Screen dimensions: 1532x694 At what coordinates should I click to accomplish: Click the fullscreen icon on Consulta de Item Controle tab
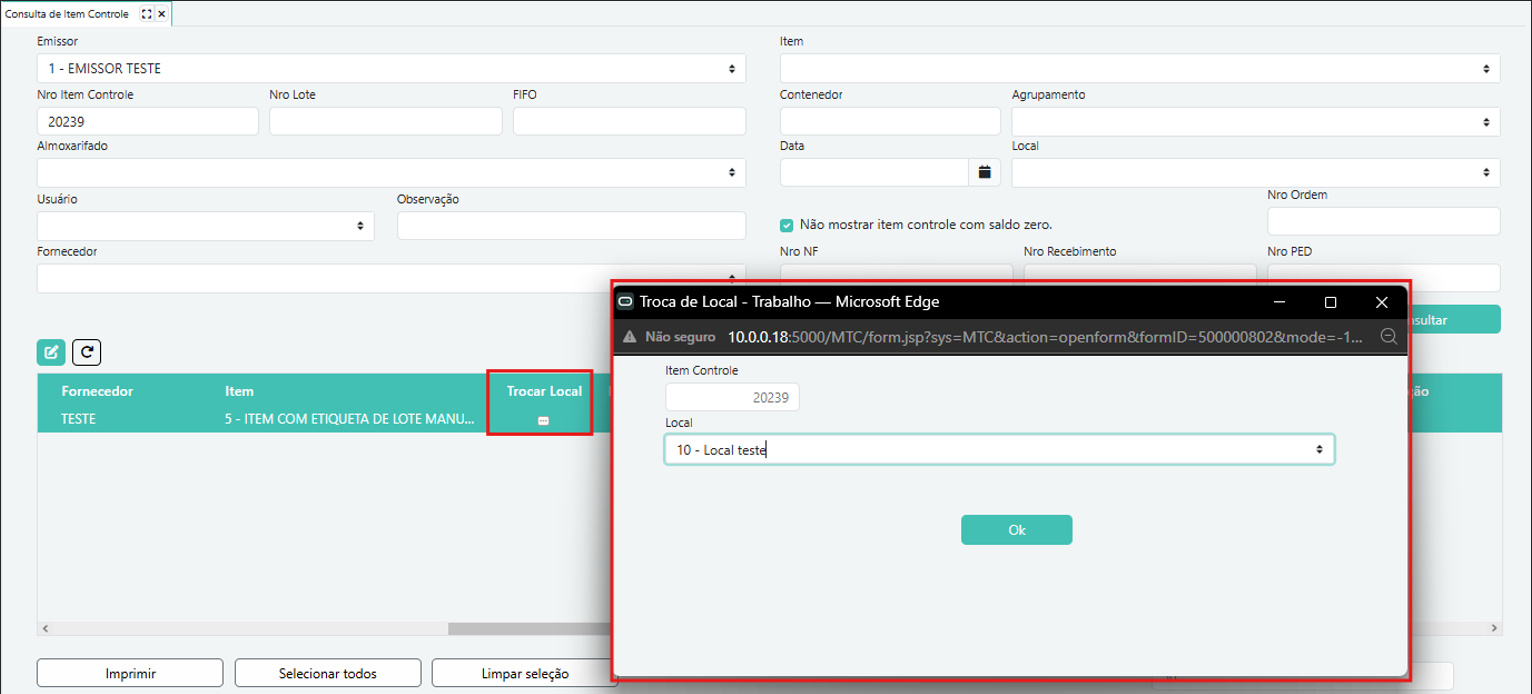[147, 14]
